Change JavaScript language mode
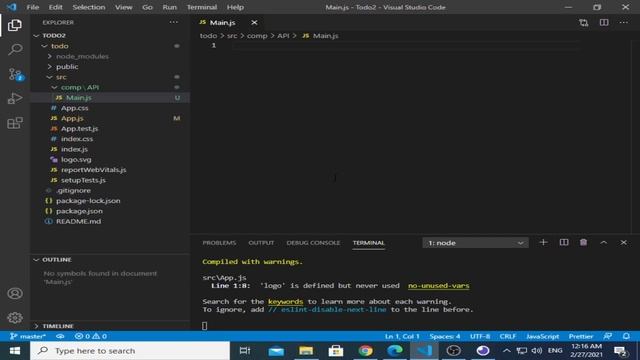This screenshot has height=360, width=640. point(542,336)
